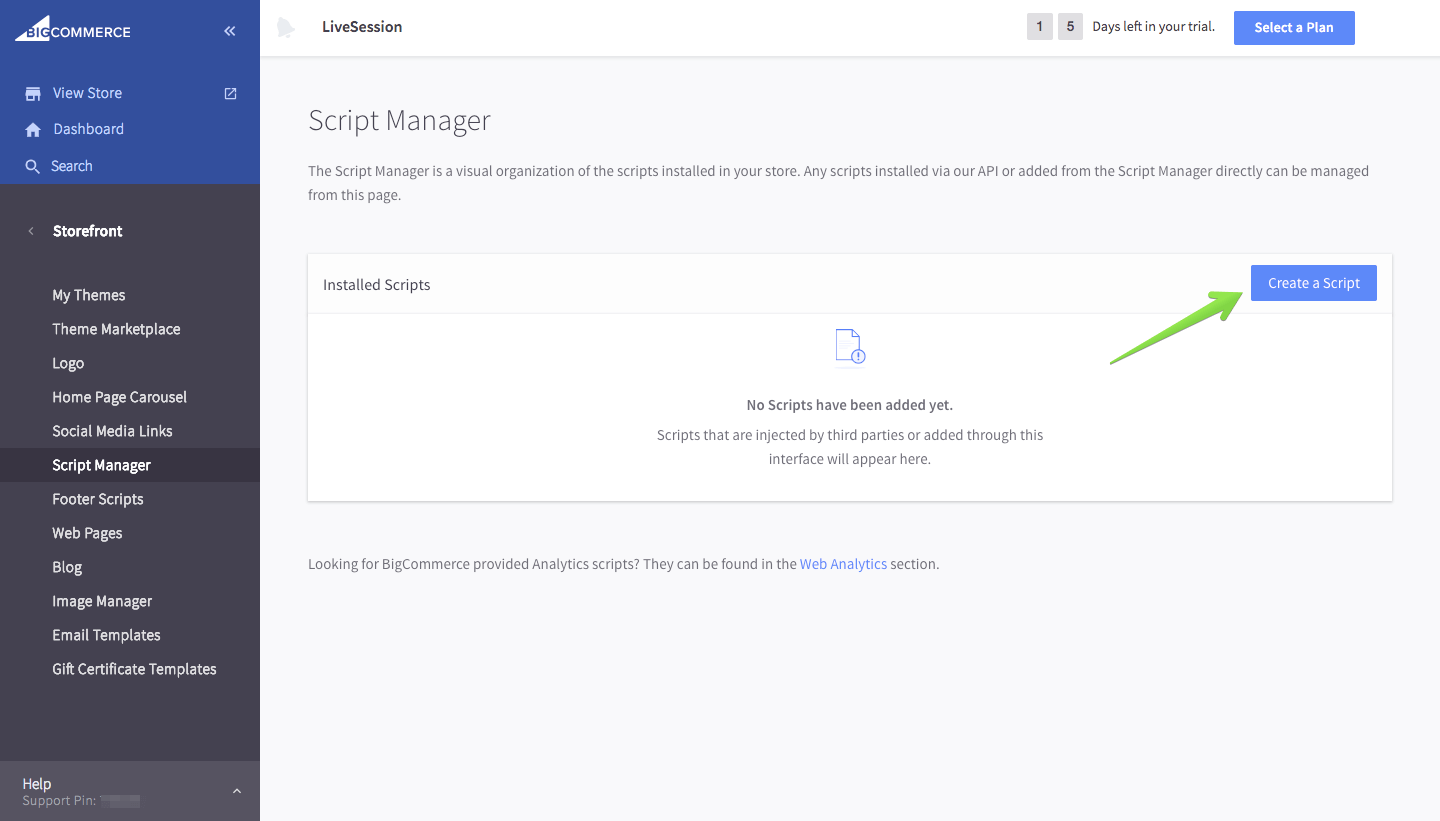Viewport: 1440px width, 821px height.
Task: Open the Theme Marketplace section
Action: [x=117, y=328]
